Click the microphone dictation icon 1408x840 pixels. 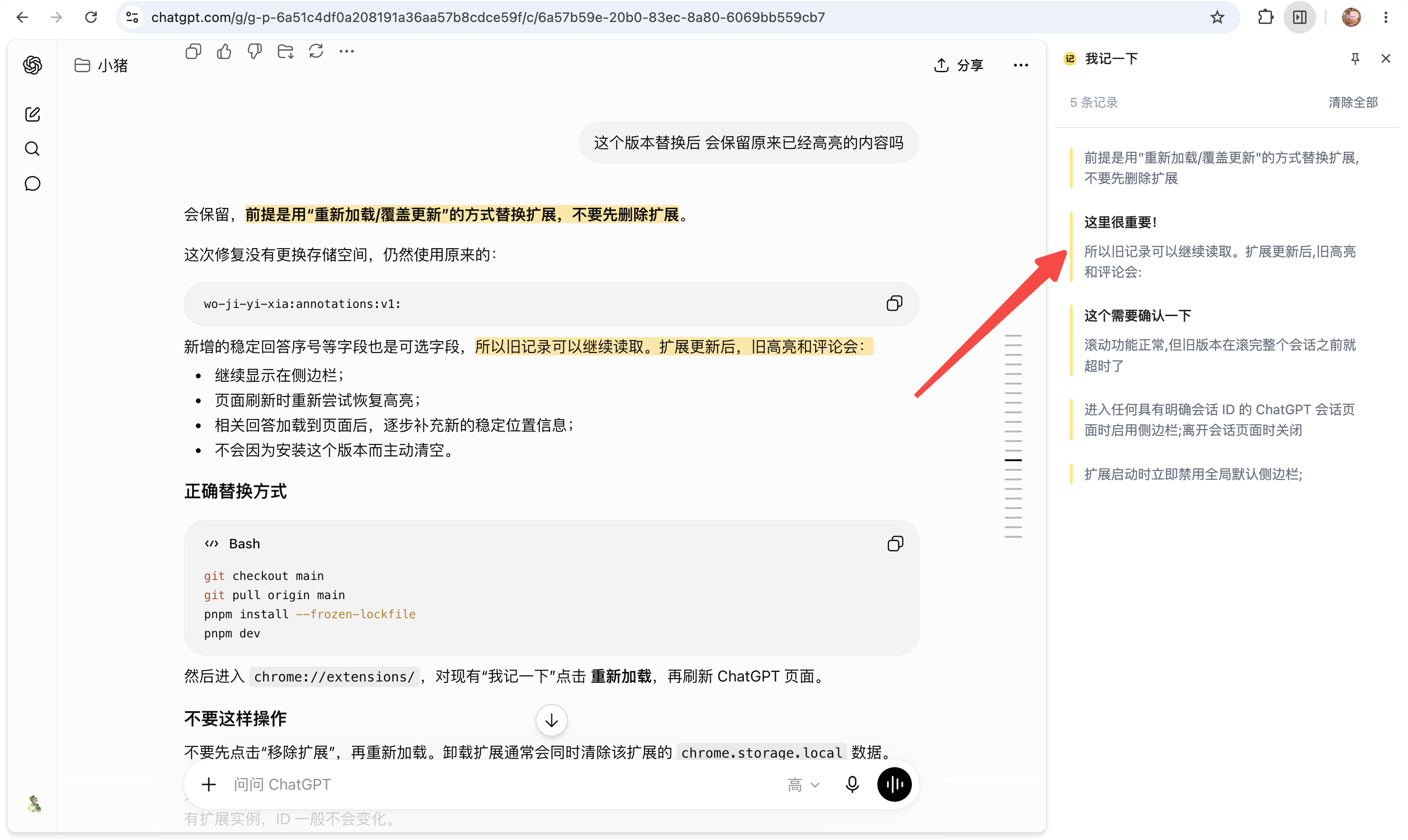(x=852, y=784)
